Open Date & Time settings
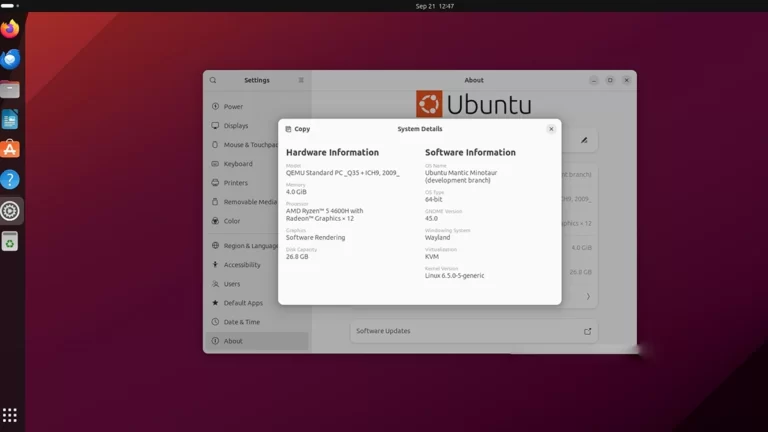This screenshot has height=432, width=768. pyautogui.click(x=257, y=322)
